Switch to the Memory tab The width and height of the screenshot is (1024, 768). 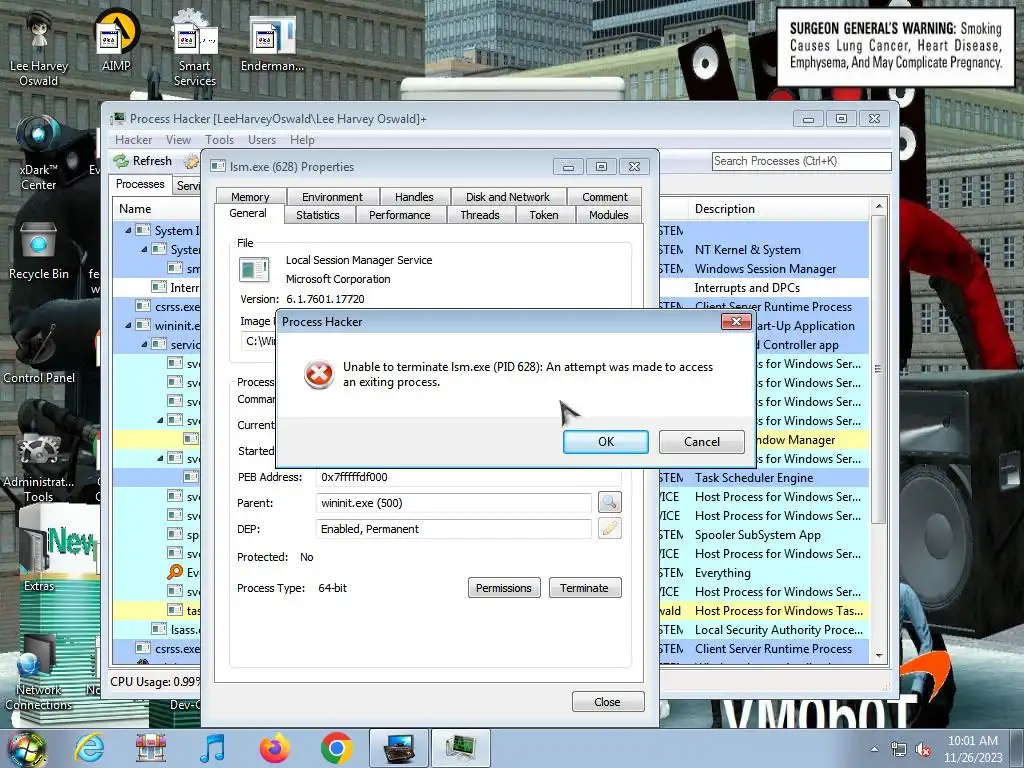click(x=250, y=197)
